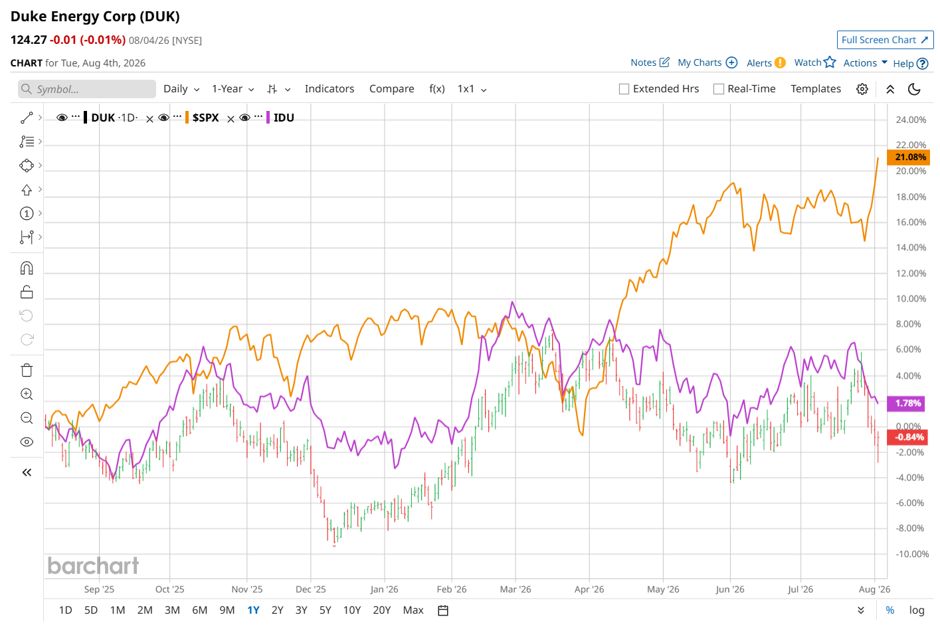Image resolution: width=940 pixels, height=625 pixels.
Task: Add DUK to watchlist star
Action: pos(830,62)
